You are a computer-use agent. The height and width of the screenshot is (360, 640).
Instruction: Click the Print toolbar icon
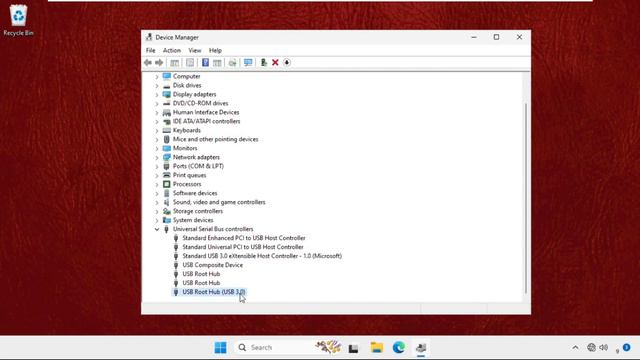[x=232, y=62]
